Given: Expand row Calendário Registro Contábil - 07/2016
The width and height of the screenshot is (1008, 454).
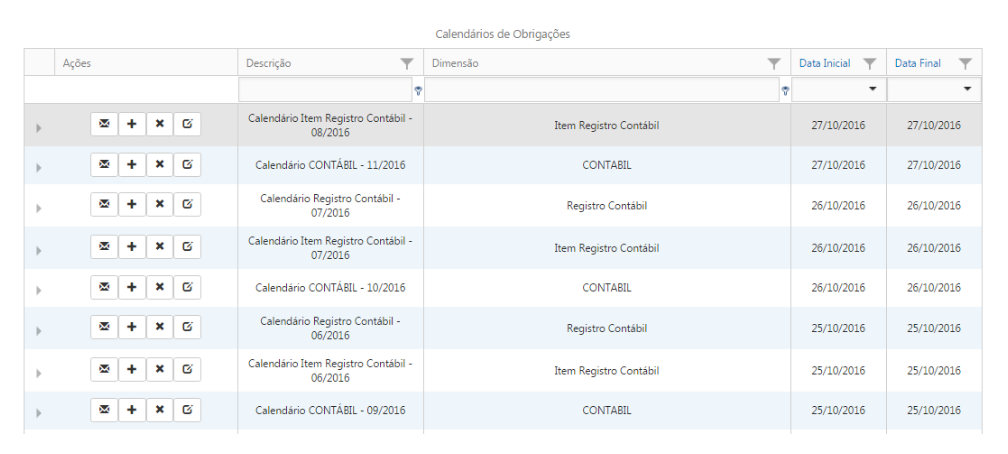Looking at the screenshot, I should point(39,208).
